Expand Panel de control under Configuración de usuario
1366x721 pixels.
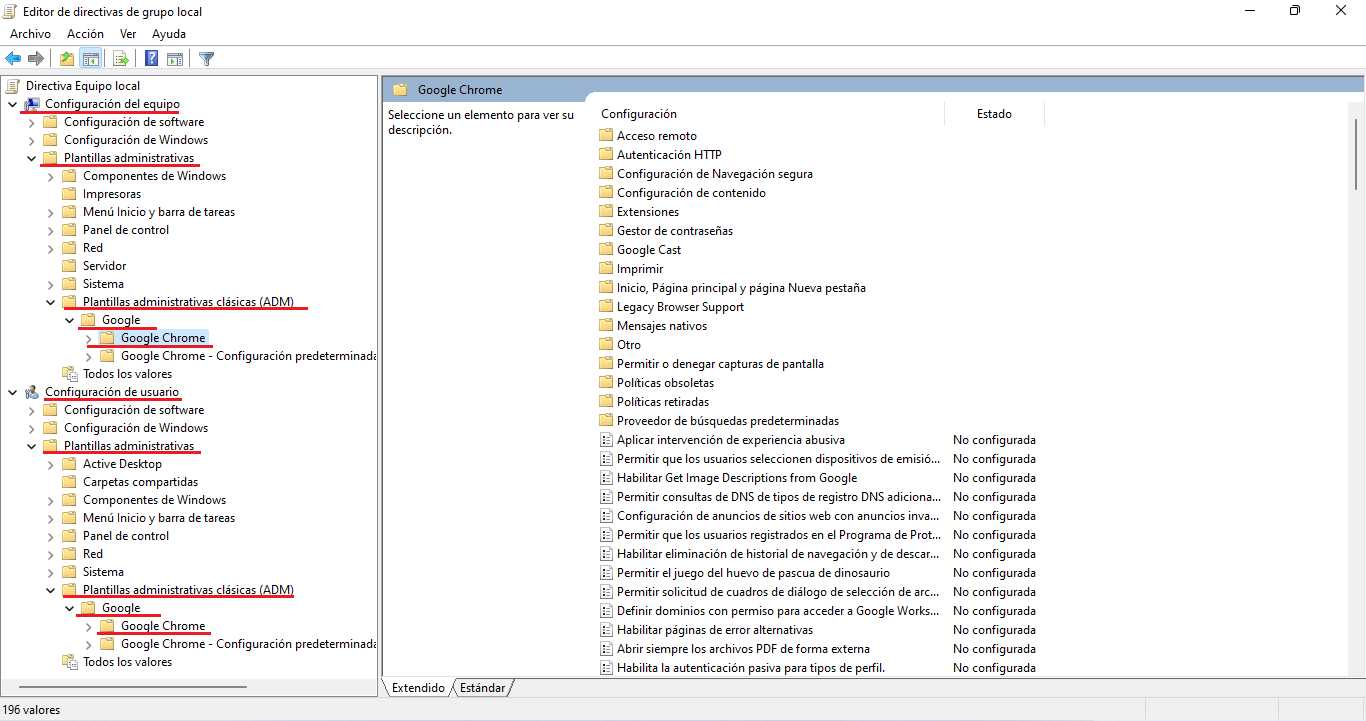pyautogui.click(x=50, y=536)
